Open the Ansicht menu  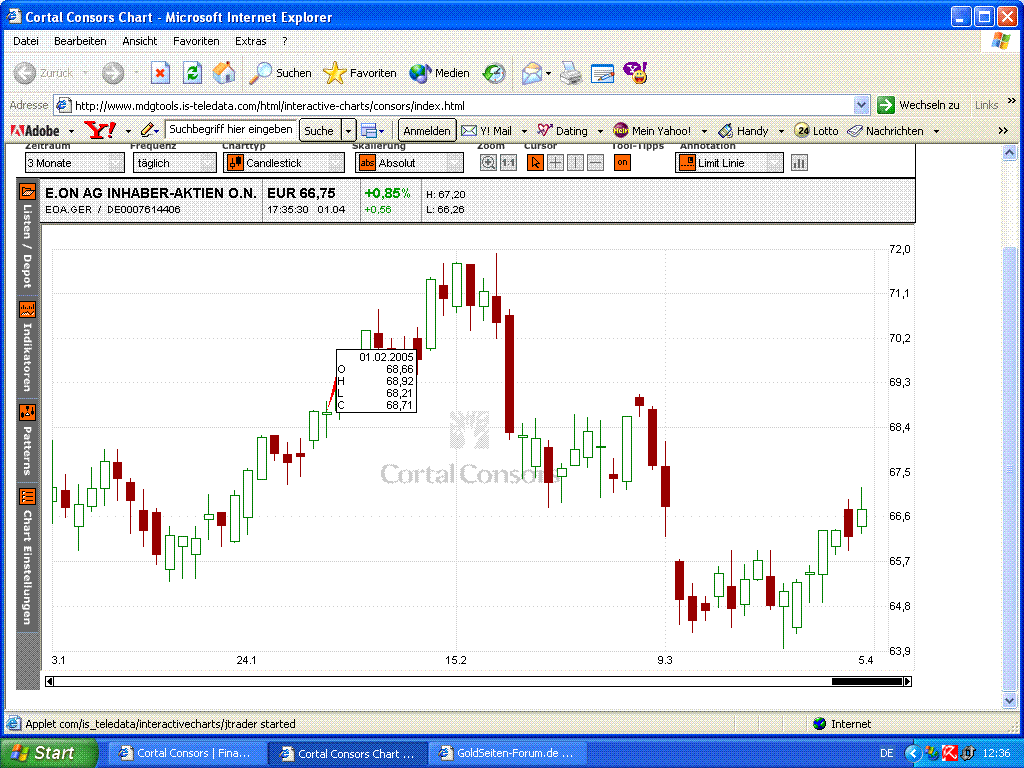coord(140,41)
